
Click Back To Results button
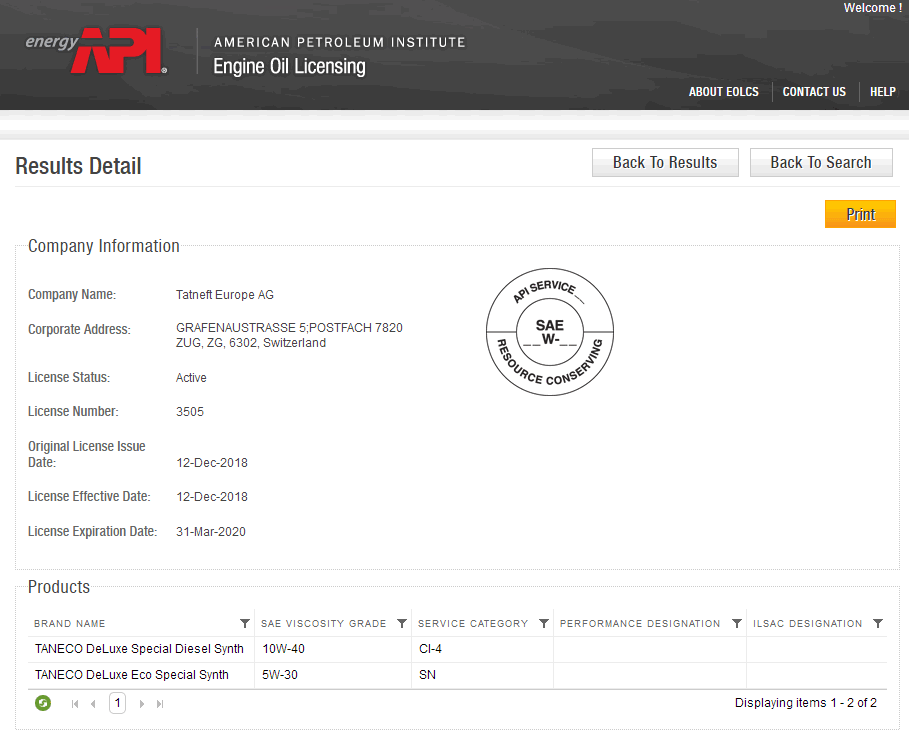point(665,162)
